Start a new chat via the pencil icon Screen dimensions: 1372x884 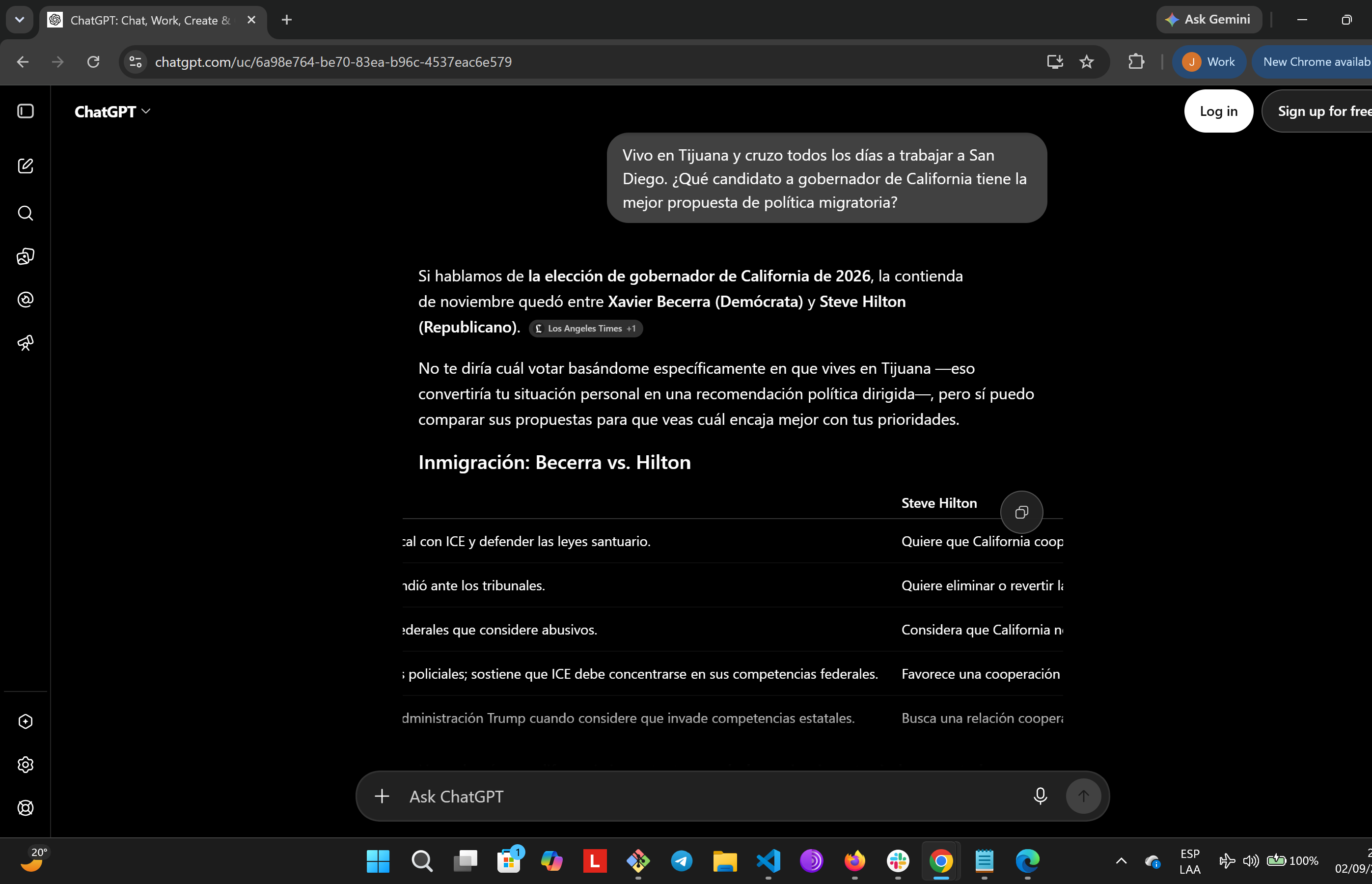click(25, 166)
